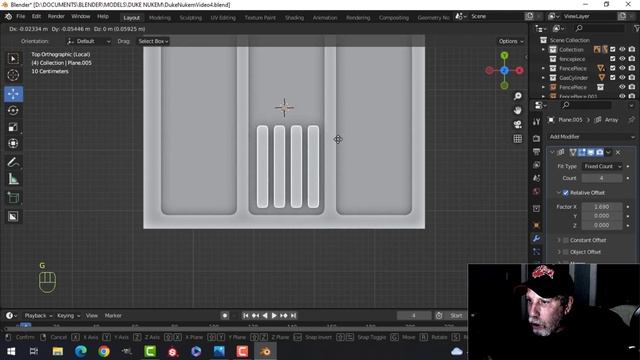This screenshot has height=360, width=640.
Task: Expand the GasCylinder tree item
Action: pos(543,78)
